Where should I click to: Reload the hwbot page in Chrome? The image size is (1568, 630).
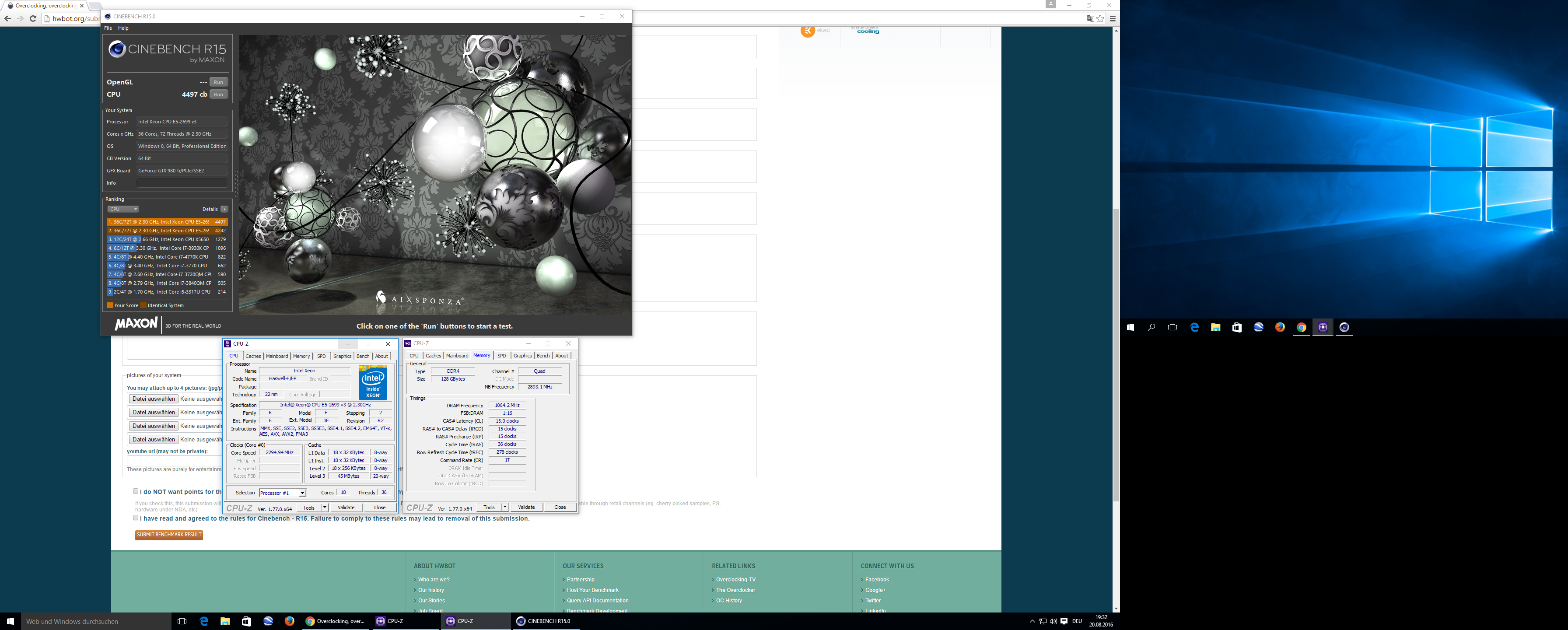point(33,18)
